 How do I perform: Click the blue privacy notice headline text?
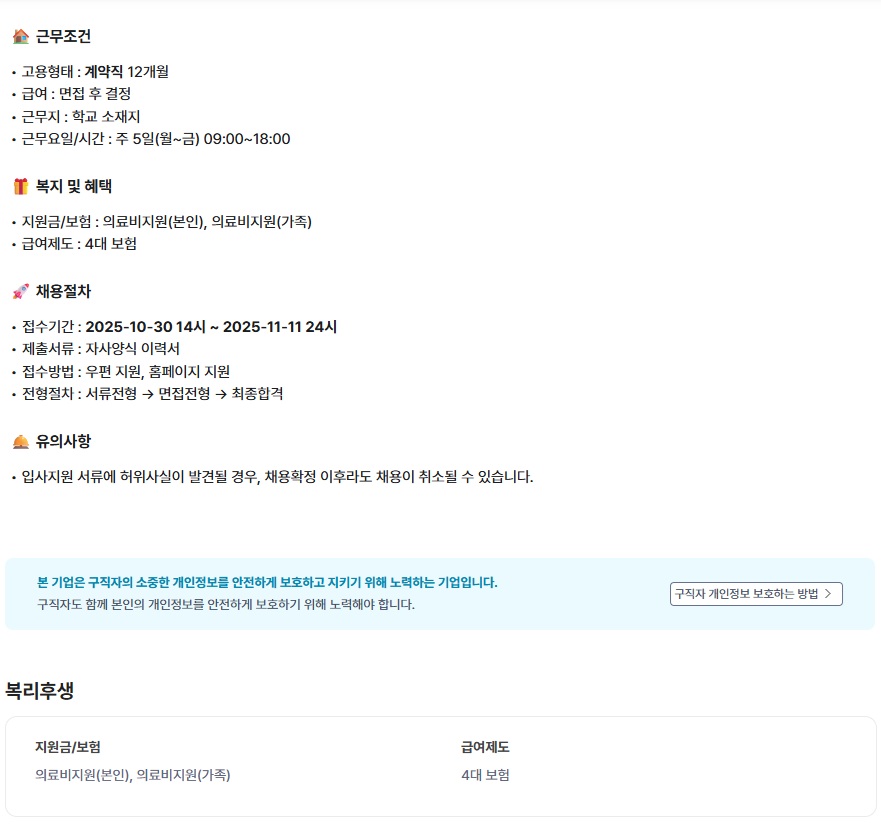tap(267, 583)
